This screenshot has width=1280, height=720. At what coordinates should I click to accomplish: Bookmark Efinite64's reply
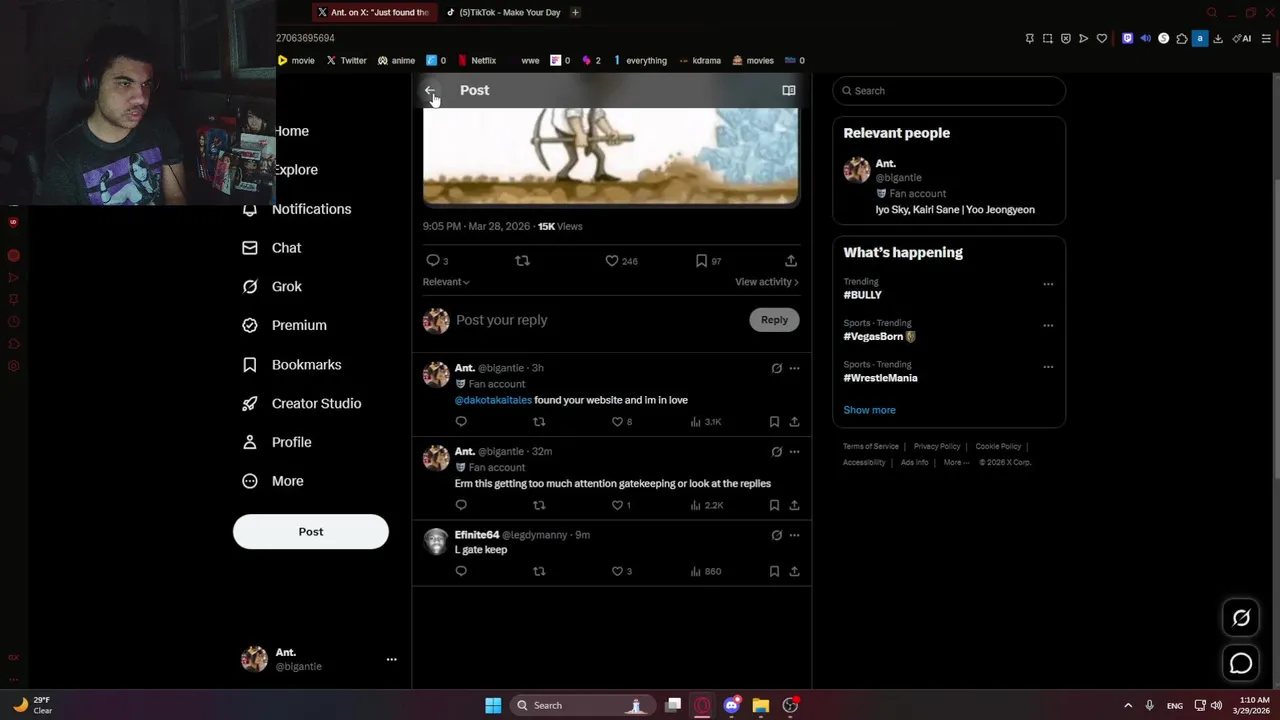(774, 571)
